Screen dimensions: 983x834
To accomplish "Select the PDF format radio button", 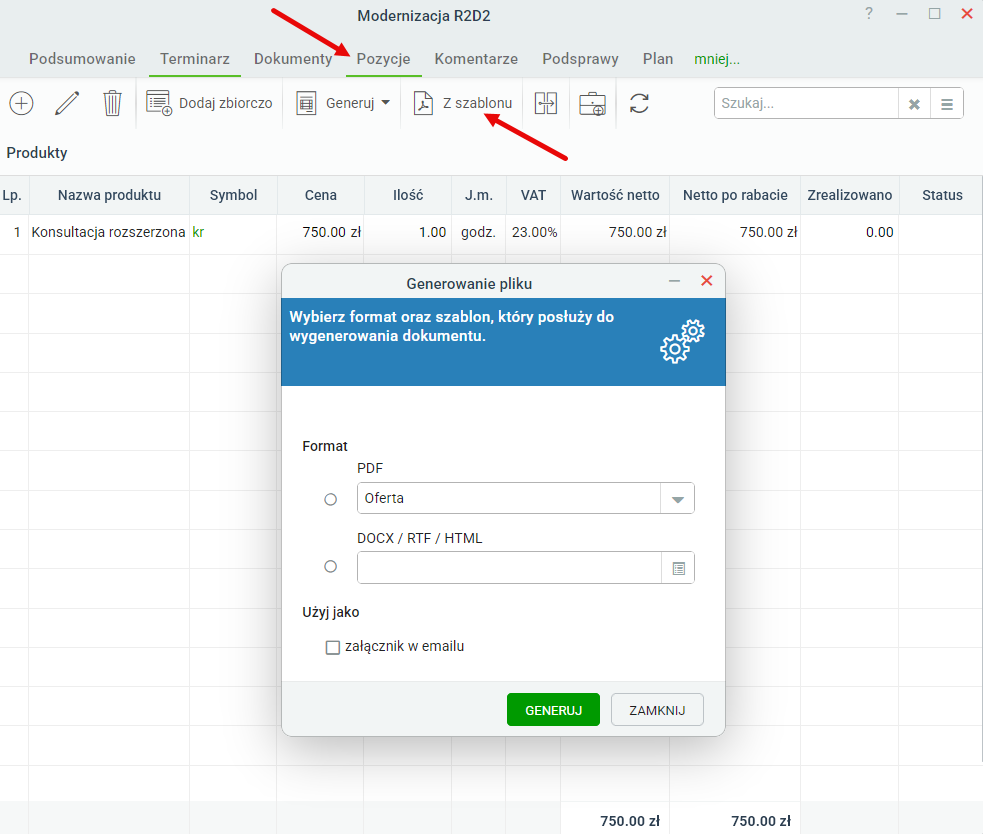I will (x=330, y=499).
